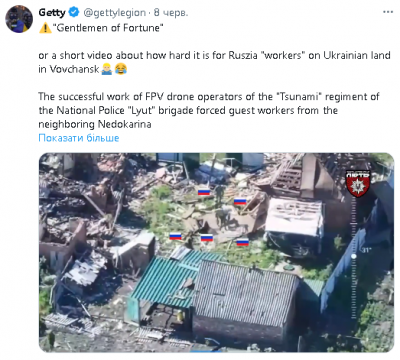This screenshot has width=400, height=360.
Task: Click the 31° reading on the video overlay
Action: coord(366,250)
